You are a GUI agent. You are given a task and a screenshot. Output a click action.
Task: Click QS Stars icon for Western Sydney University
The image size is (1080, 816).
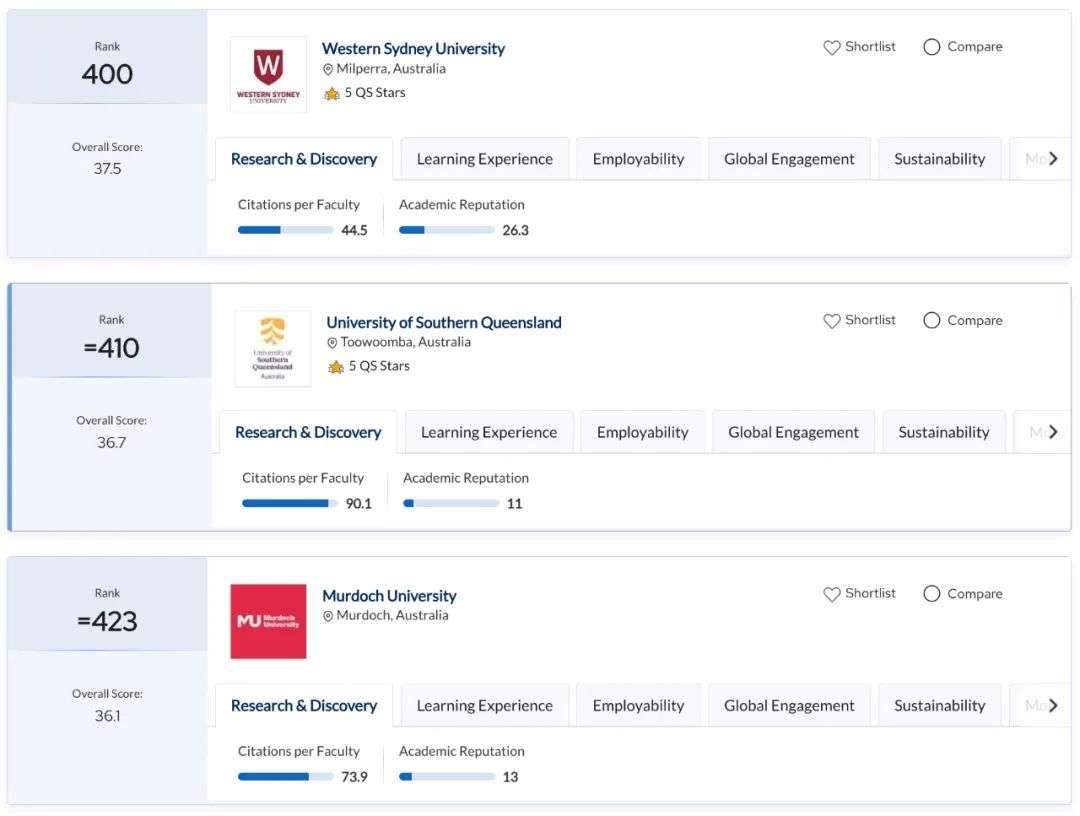[332, 93]
